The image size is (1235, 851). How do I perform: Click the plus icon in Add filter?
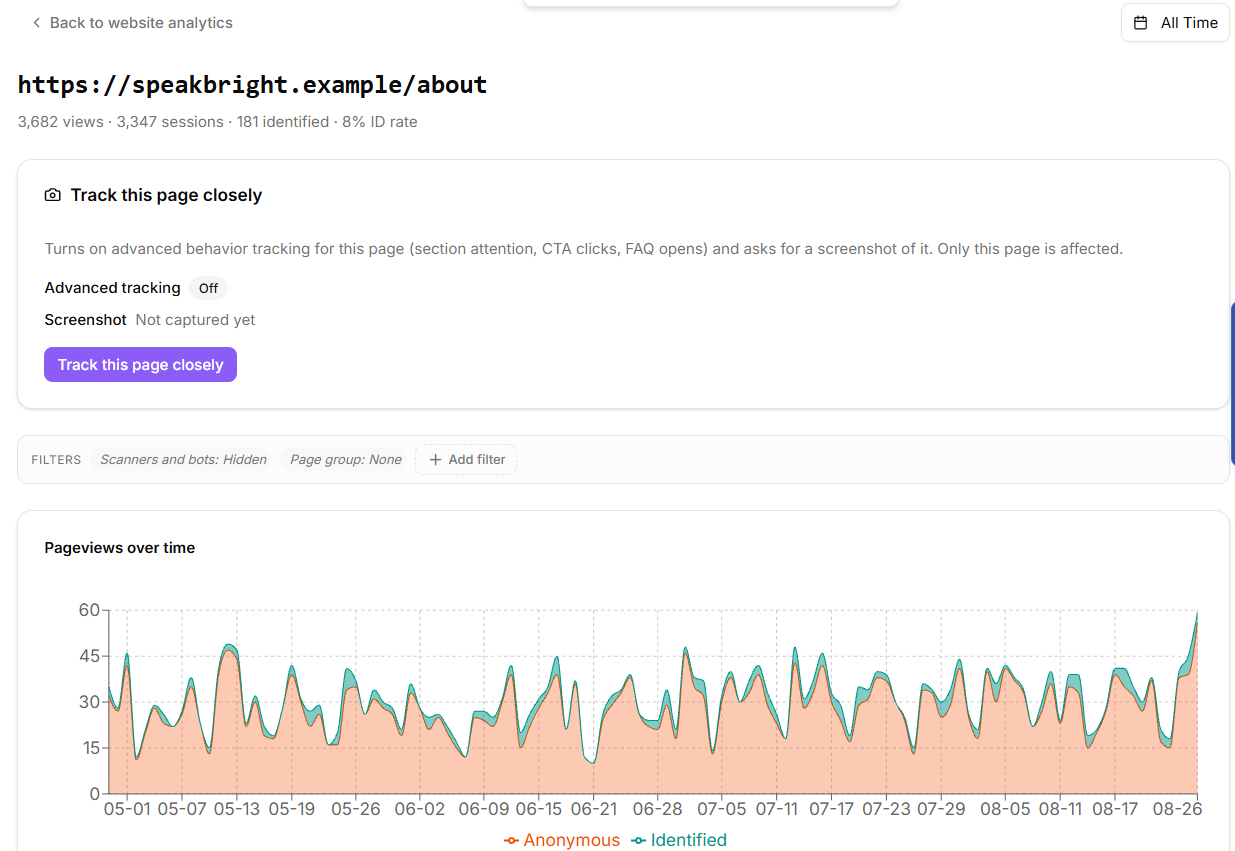(435, 460)
